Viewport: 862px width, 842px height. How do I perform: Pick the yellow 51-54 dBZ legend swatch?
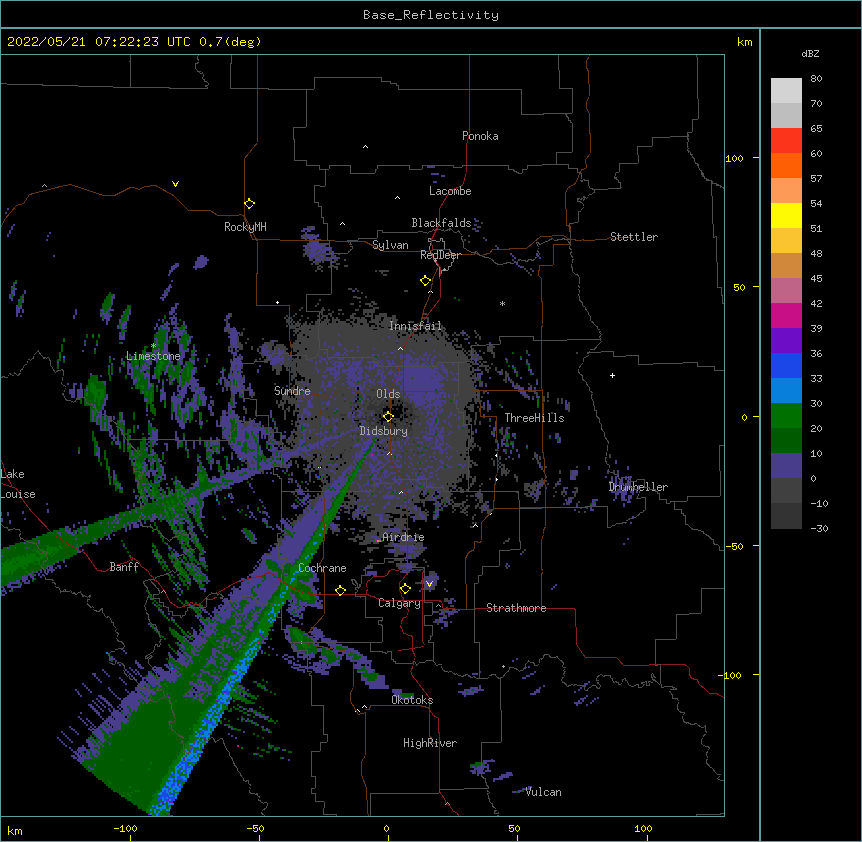coord(786,215)
